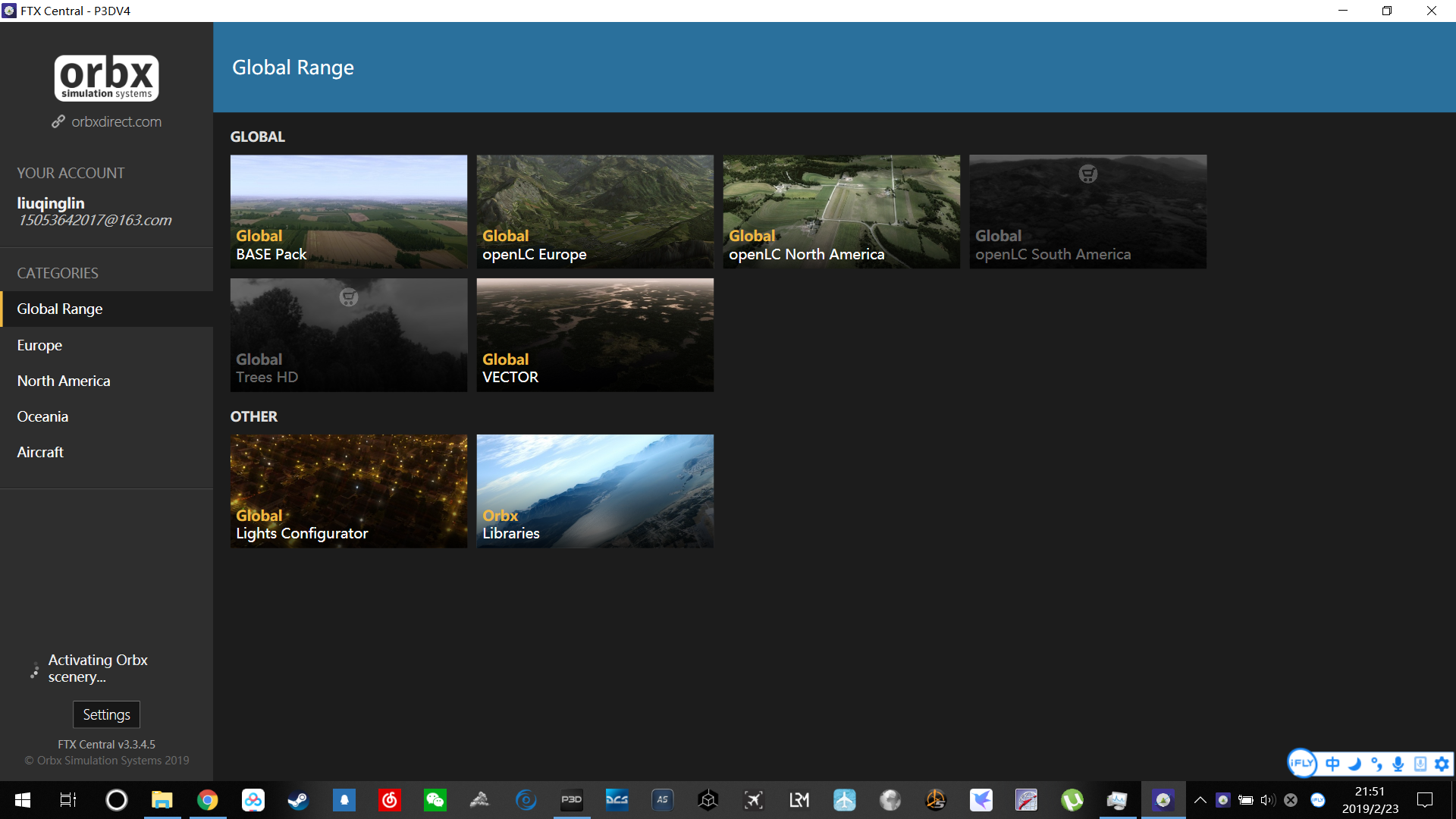The width and height of the screenshot is (1456, 819).
Task: Click the FTX Central v3.3.4.5 version text
Action: click(106, 745)
